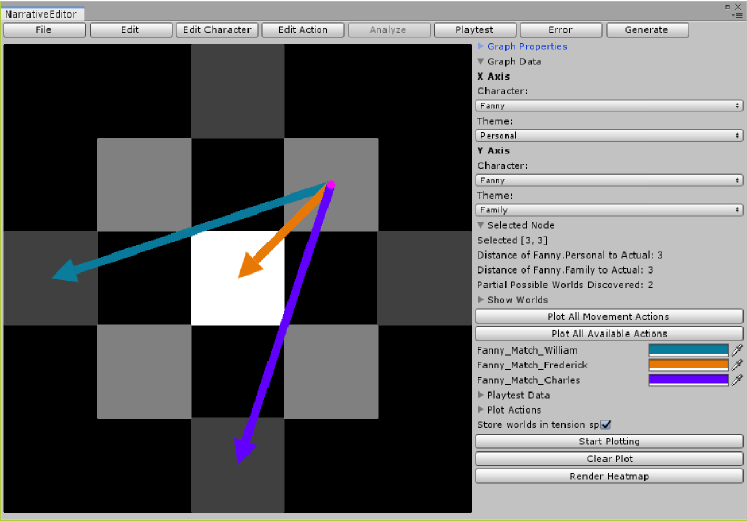Open X Axis Theme dropdown showing Personal
Screen dimensions: 747x521
point(609,135)
